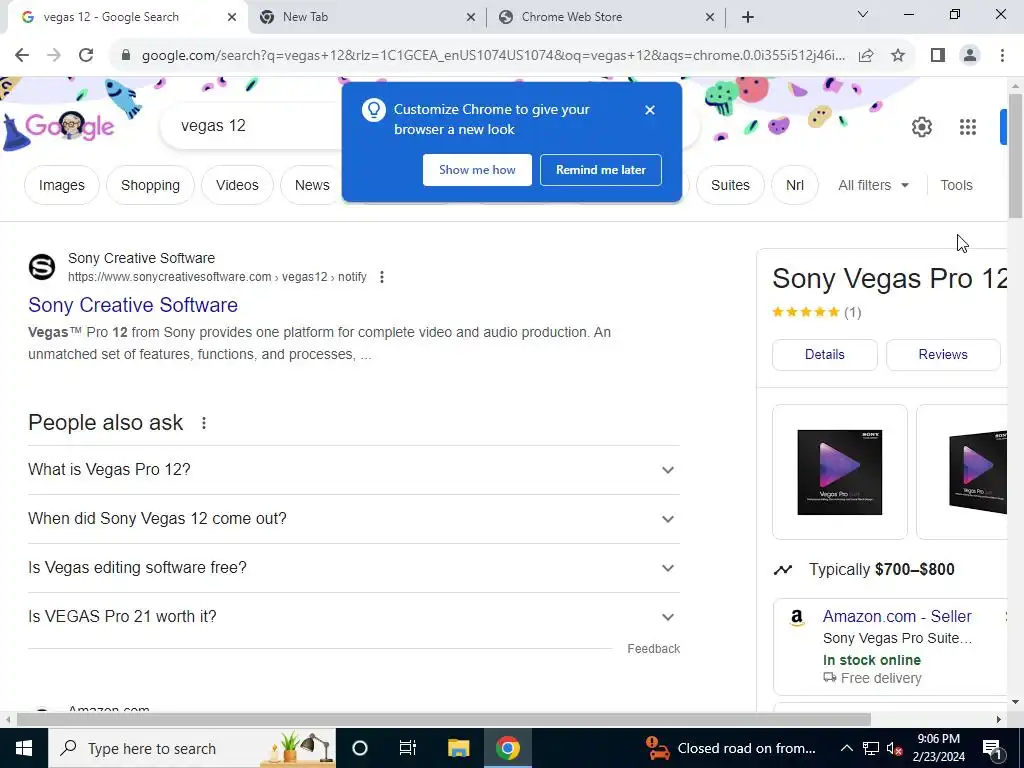Open the Amazon.com - Seller link
The width and height of the screenshot is (1024, 768).
(897, 616)
